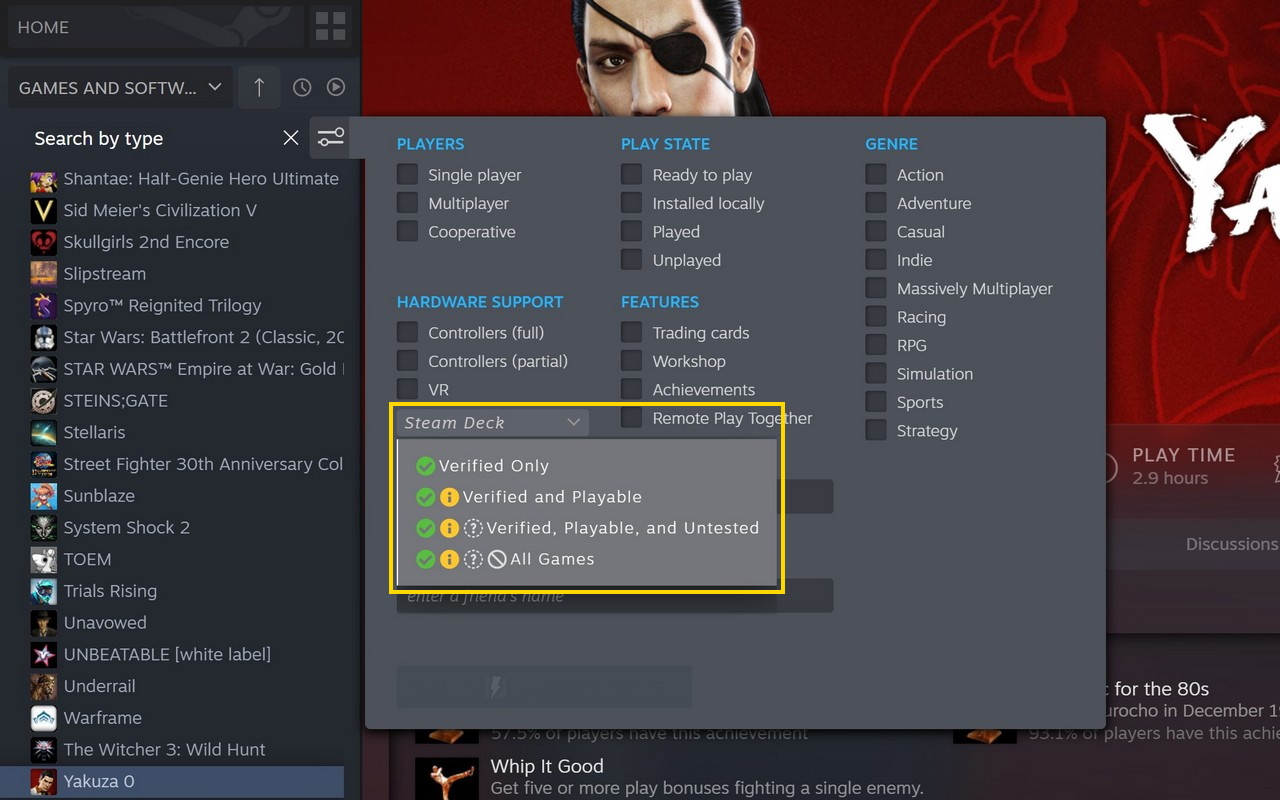Click Street Fighter 30th Anniversary icon
The image size is (1280, 800).
43,464
